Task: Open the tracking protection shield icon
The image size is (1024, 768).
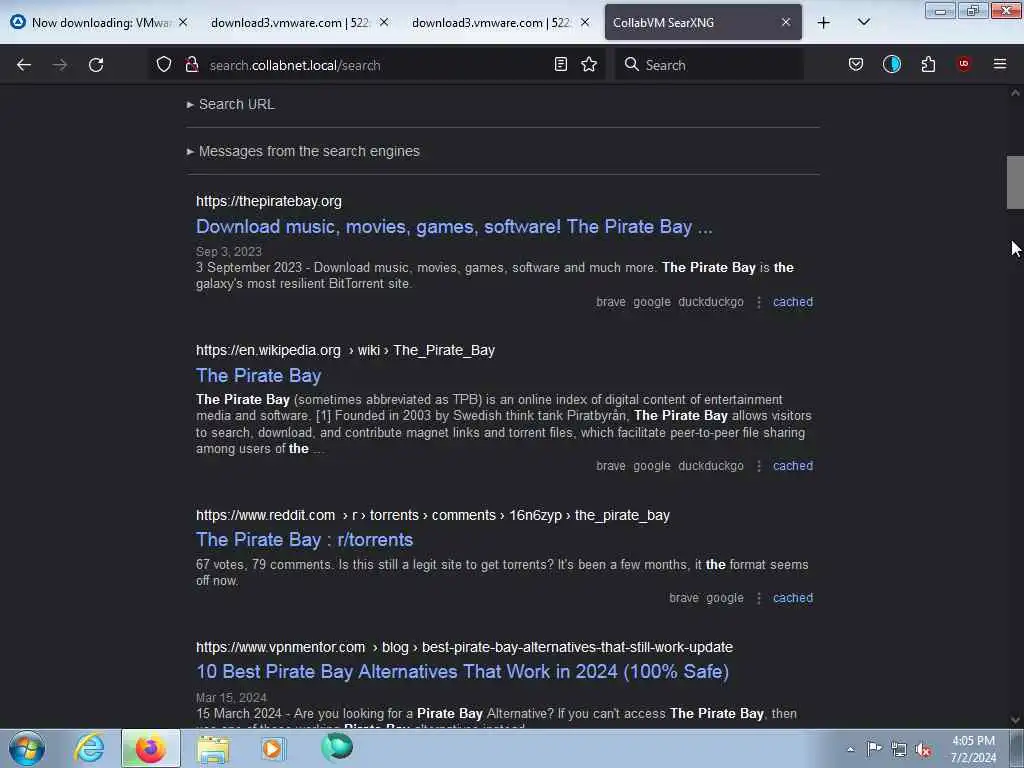Action: click(x=164, y=64)
